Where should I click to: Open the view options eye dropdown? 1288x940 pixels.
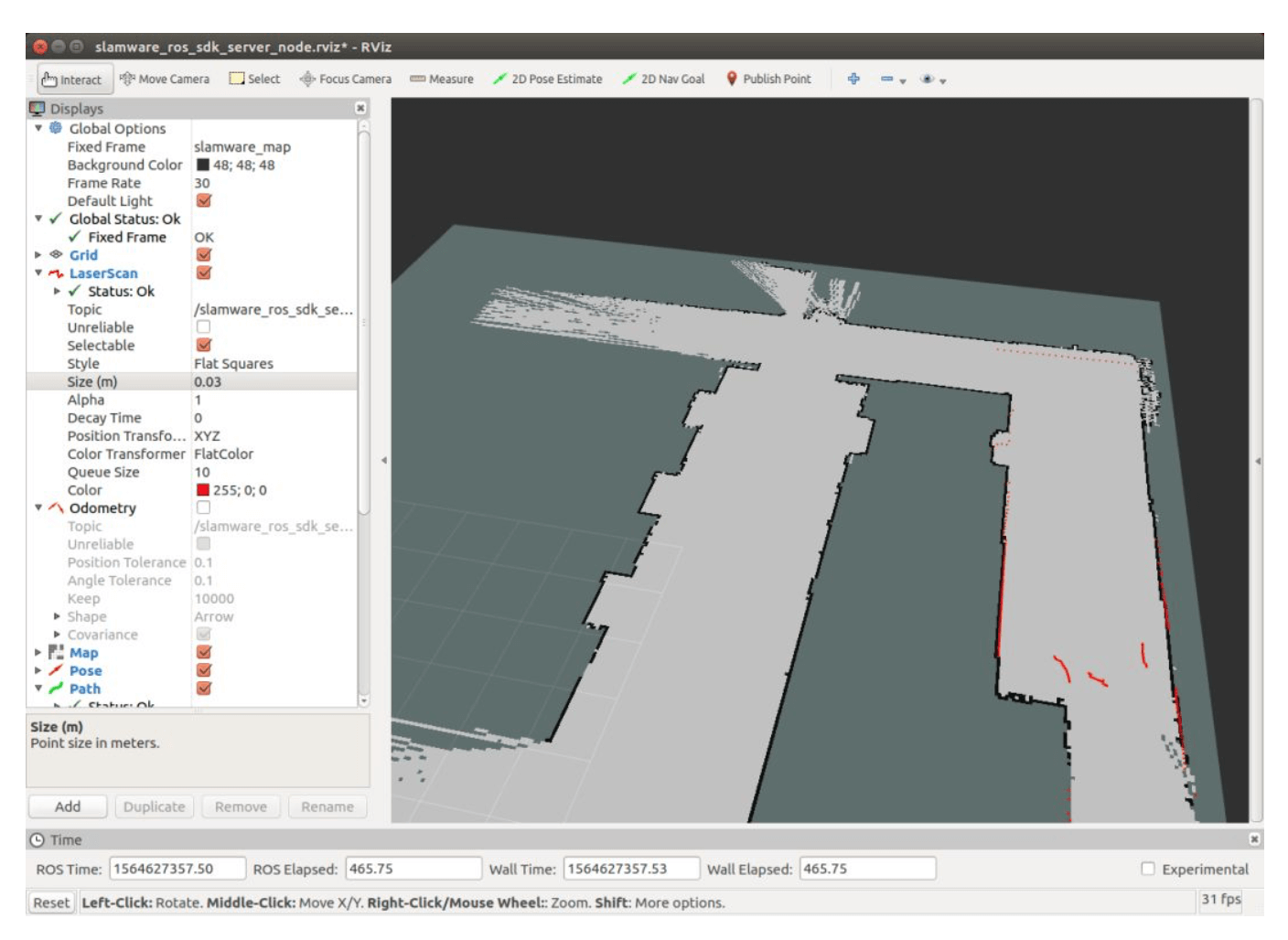tap(933, 80)
